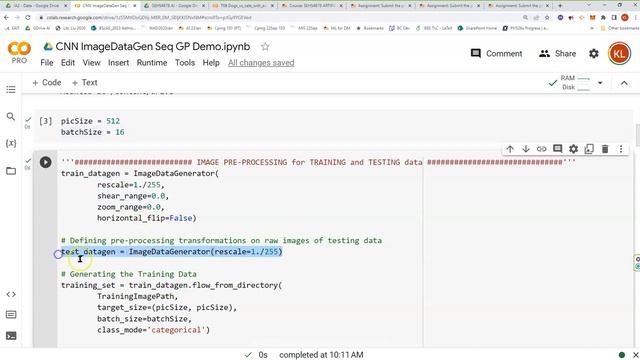Open the command palette icon
Image resolution: width=640 pixels, height=360 pixels.
11,315
